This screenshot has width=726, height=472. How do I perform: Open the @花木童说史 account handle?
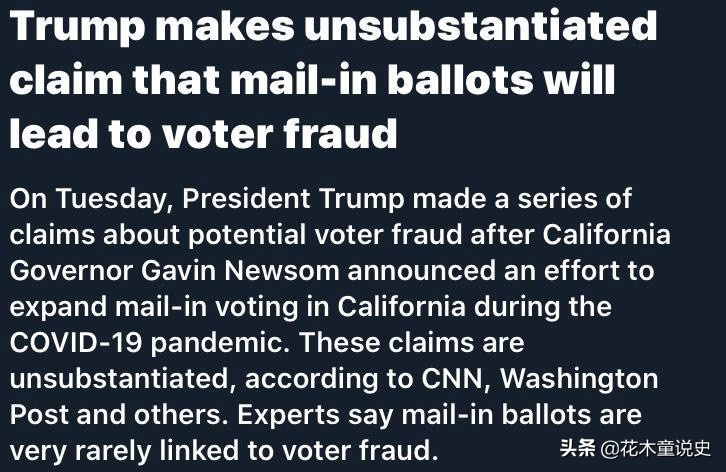656,448
